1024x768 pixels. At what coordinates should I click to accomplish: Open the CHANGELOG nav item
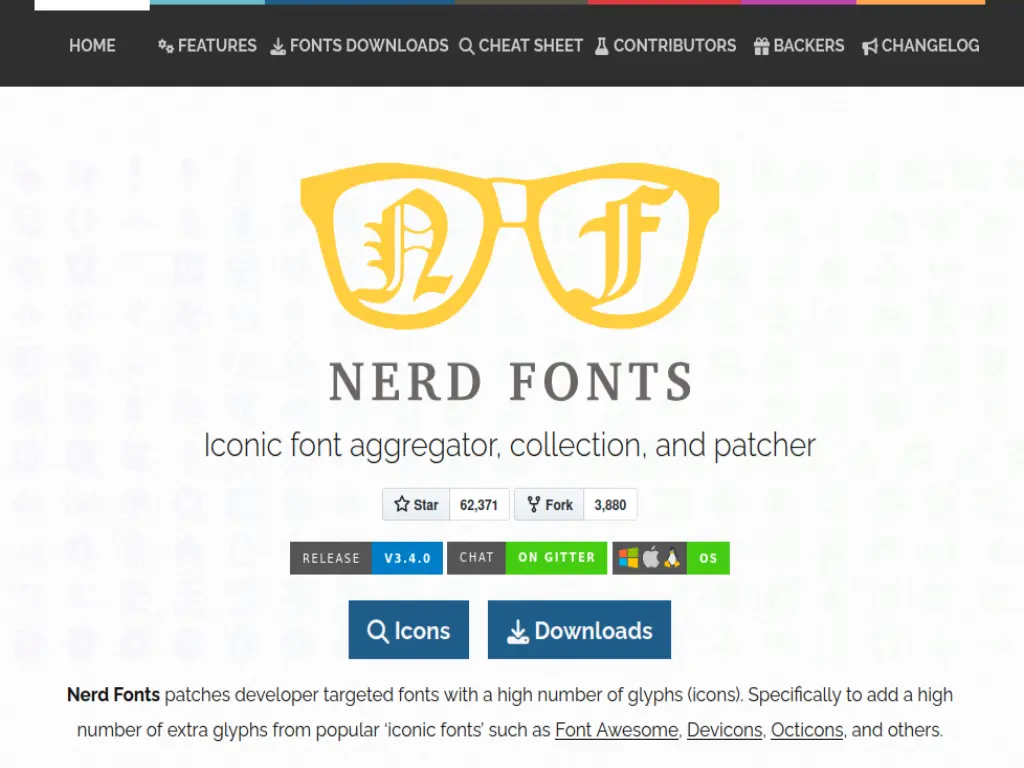coord(921,46)
